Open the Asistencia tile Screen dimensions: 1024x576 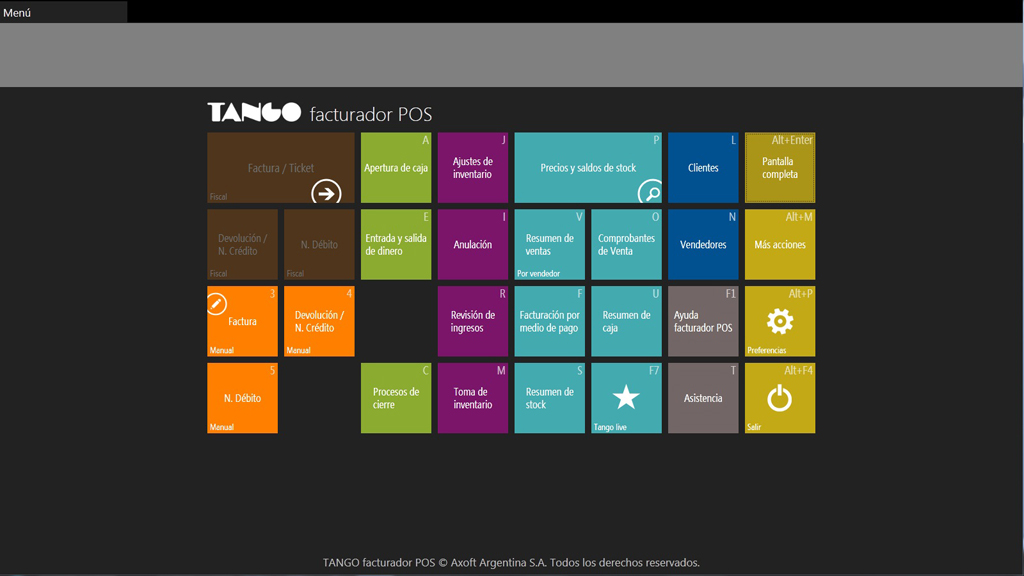coord(703,398)
